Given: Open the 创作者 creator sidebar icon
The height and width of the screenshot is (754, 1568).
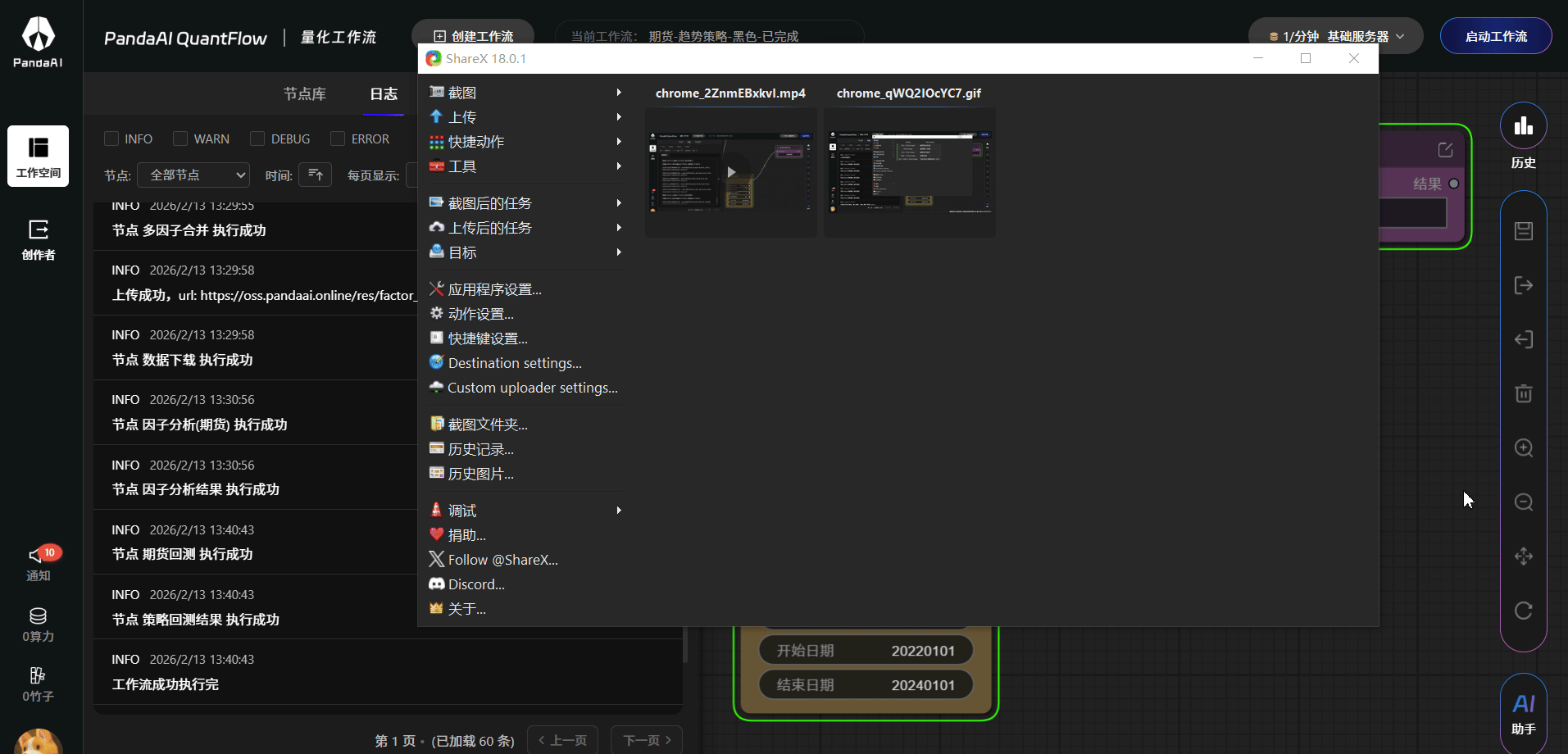Looking at the screenshot, I should pyautogui.click(x=38, y=239).
